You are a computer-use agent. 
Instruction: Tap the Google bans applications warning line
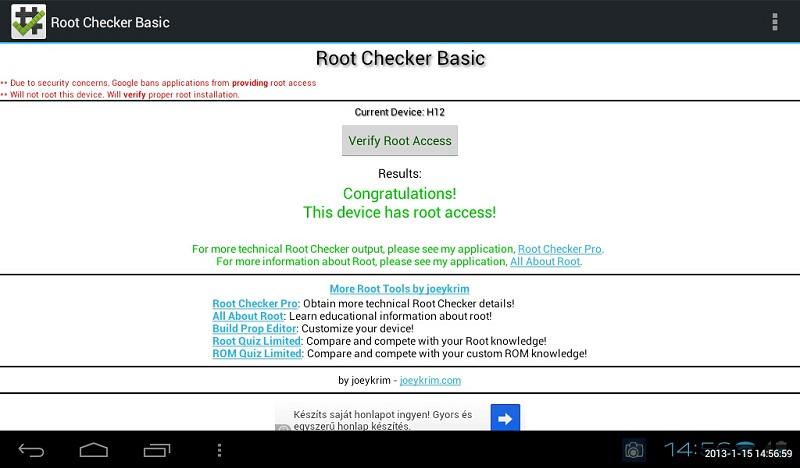click(158, 83)
